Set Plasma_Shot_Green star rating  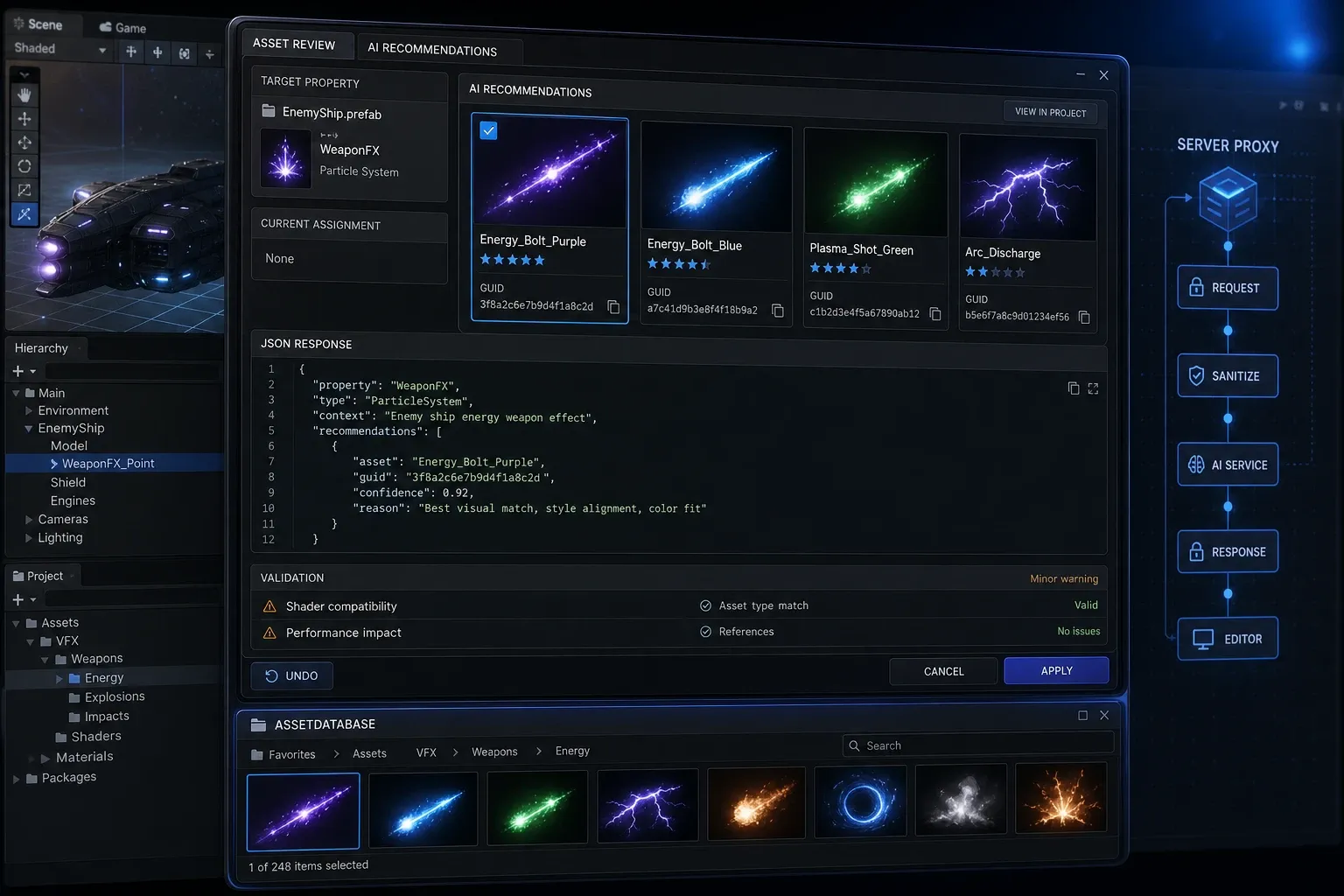pyautogui.click(x=840, y=269)
